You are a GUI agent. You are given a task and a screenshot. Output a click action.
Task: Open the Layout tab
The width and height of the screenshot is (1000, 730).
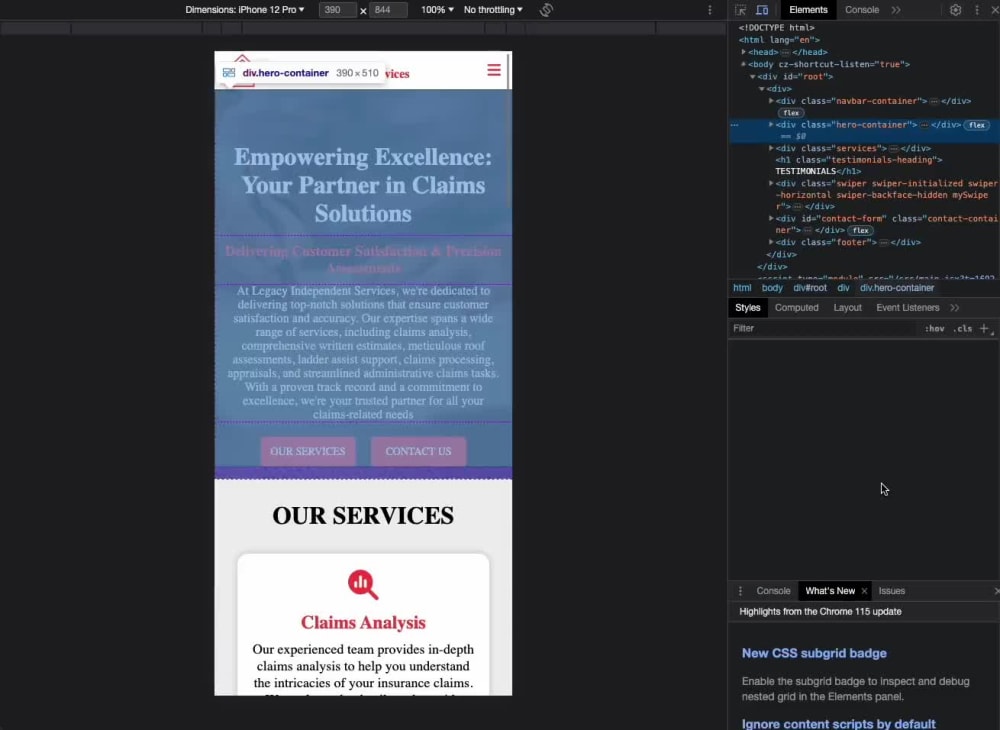click(x=847, y=307)
